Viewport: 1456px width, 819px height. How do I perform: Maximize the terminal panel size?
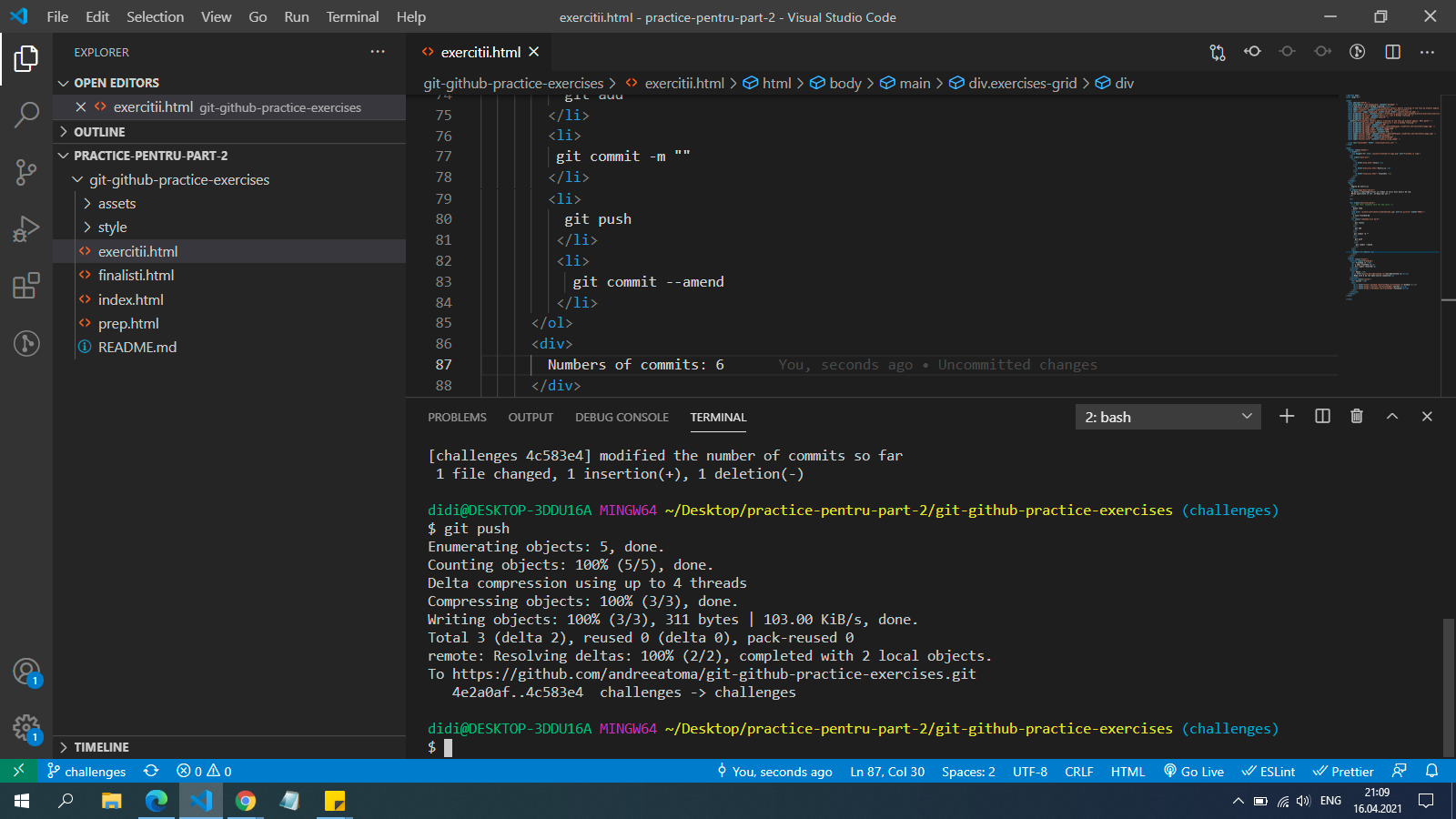pos(1391,416)
